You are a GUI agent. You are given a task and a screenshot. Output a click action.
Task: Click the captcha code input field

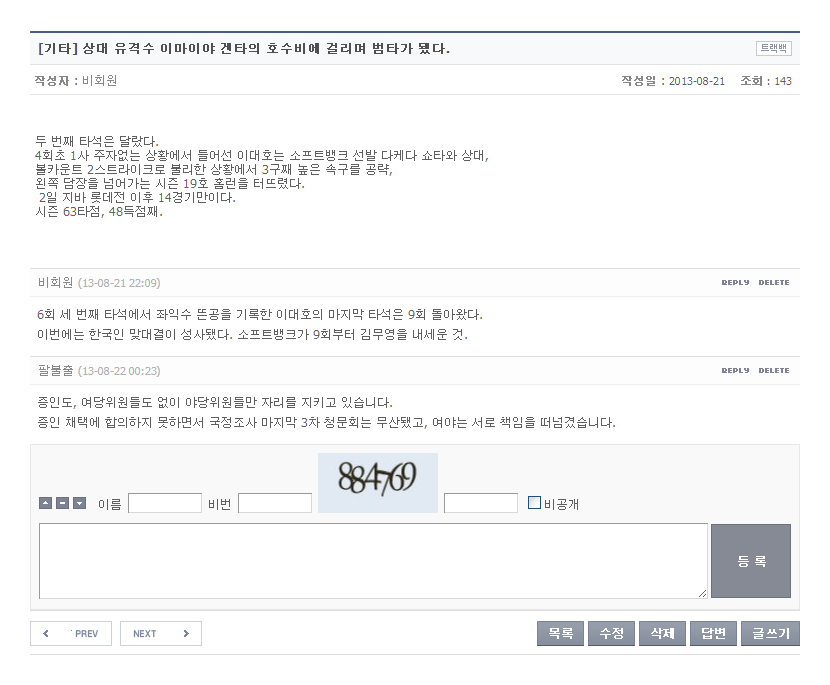481,503
